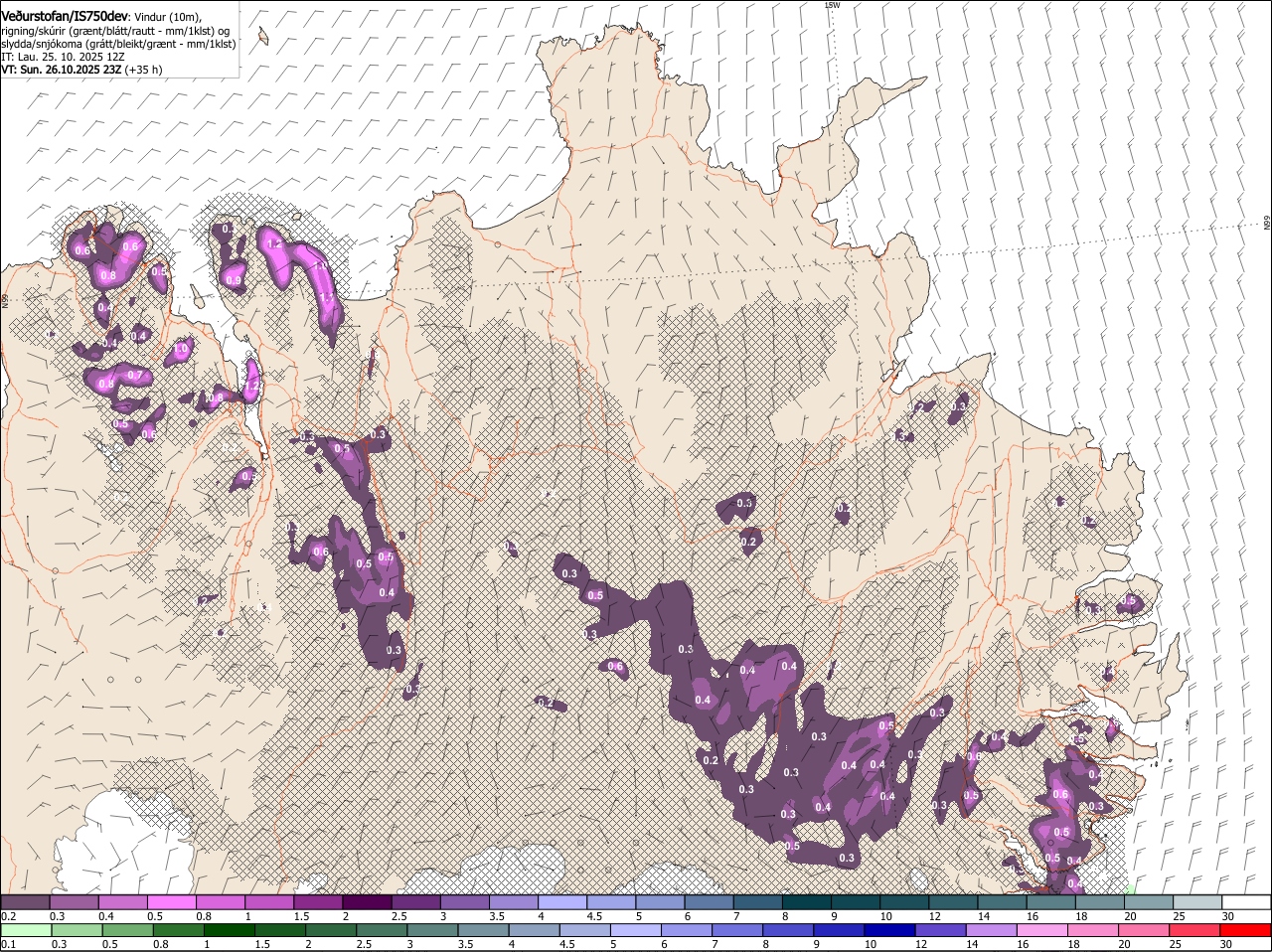Pick upper legend swatch between 20 and 25
Screen dimensions: 1272x952
[x=1148, y=901]
